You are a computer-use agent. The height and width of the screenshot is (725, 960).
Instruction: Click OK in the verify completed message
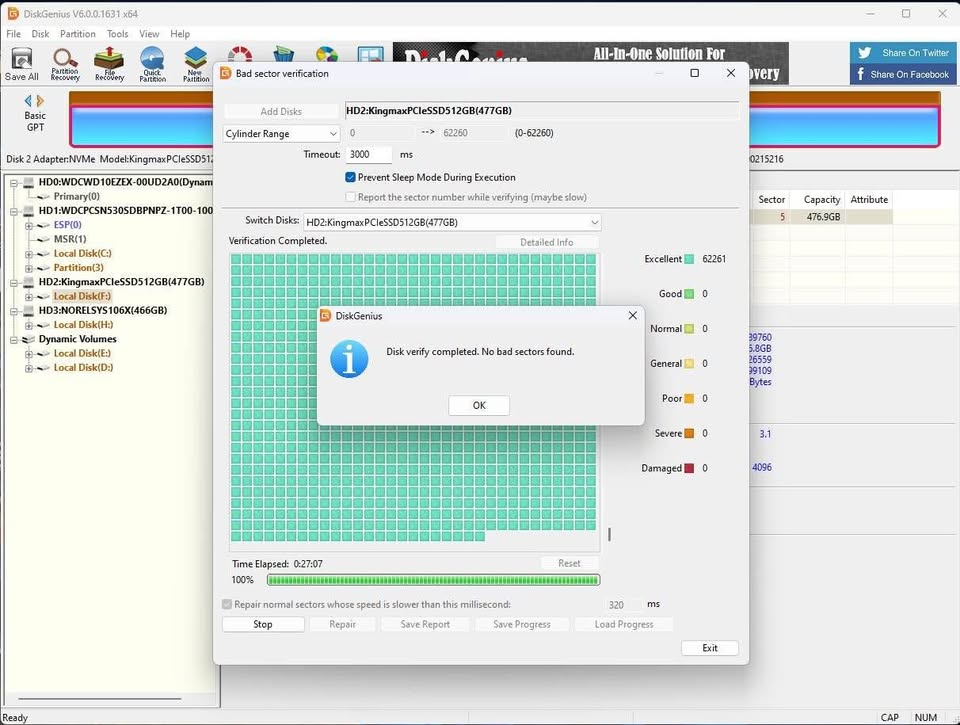[x=479, y=405]
